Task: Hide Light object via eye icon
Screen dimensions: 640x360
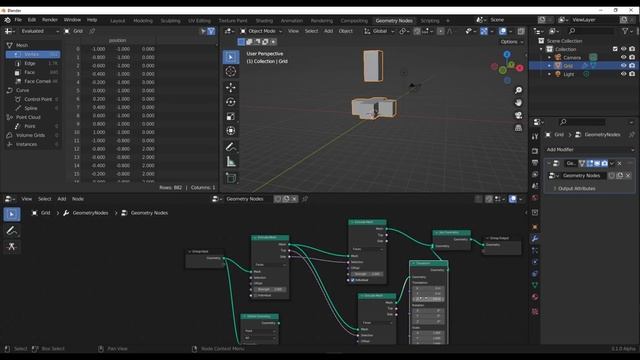Action: 623,74
